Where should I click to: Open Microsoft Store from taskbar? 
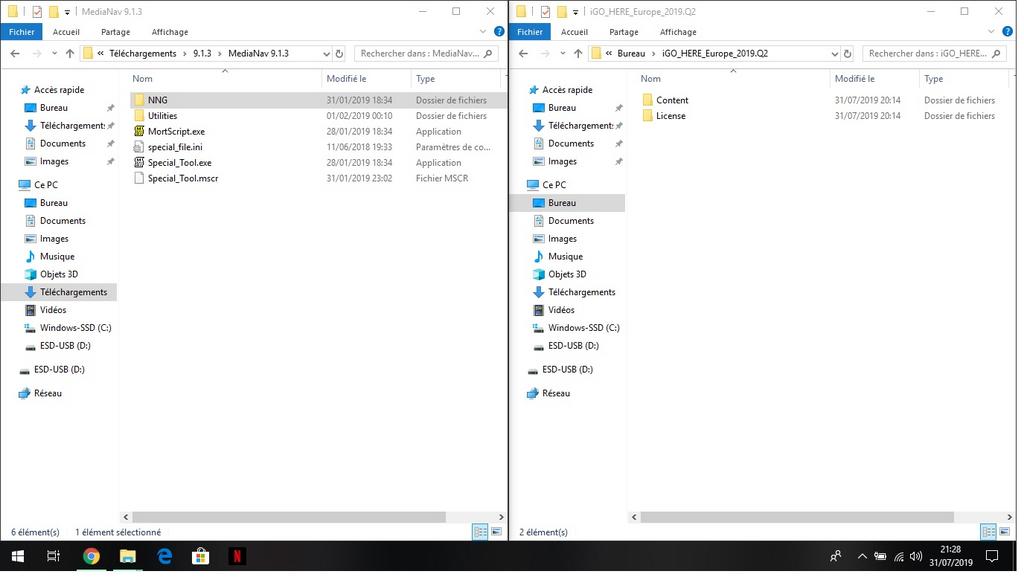click(x=200, y=556)
